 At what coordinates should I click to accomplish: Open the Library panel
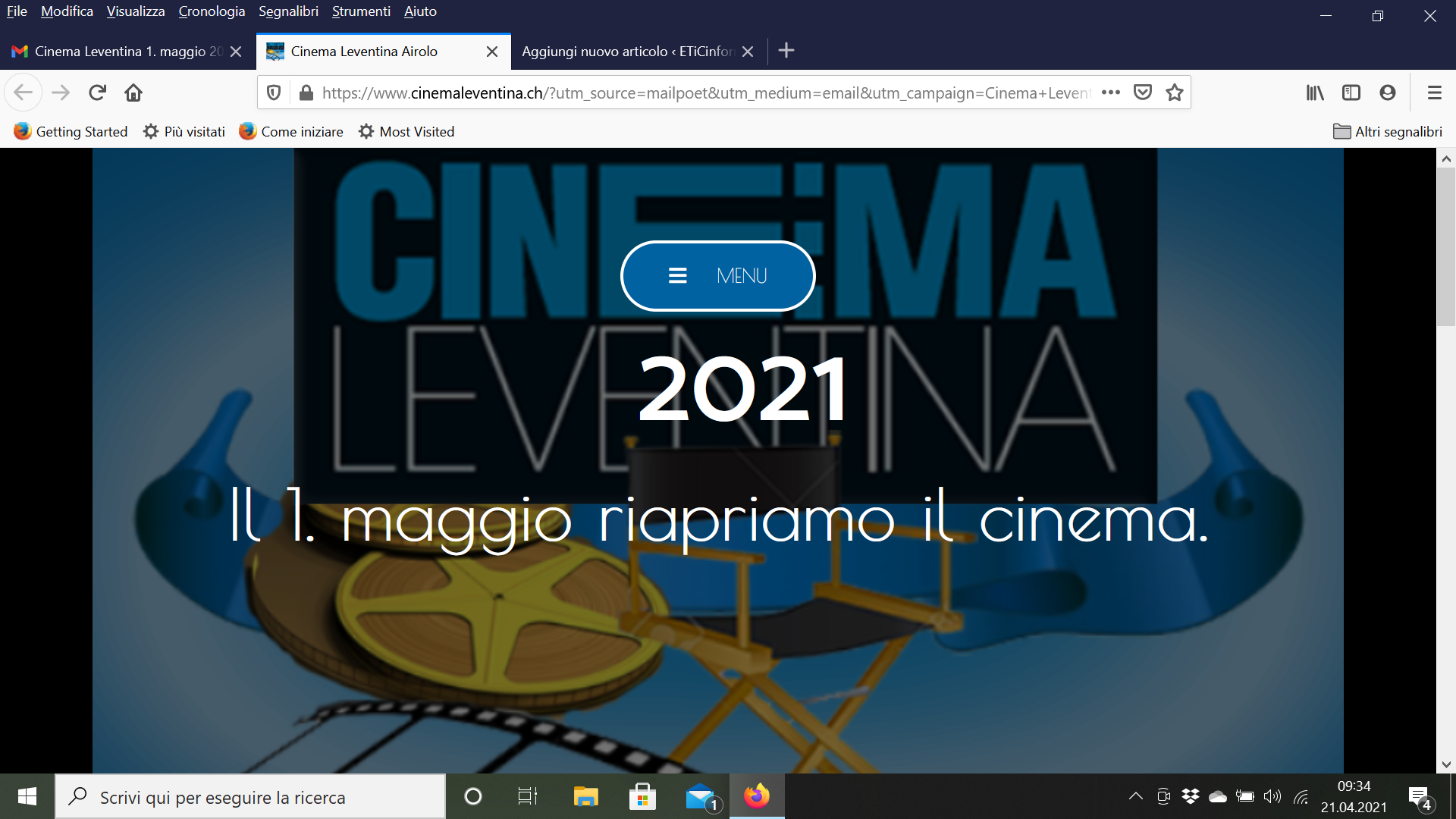click(x=1315, y=93)
